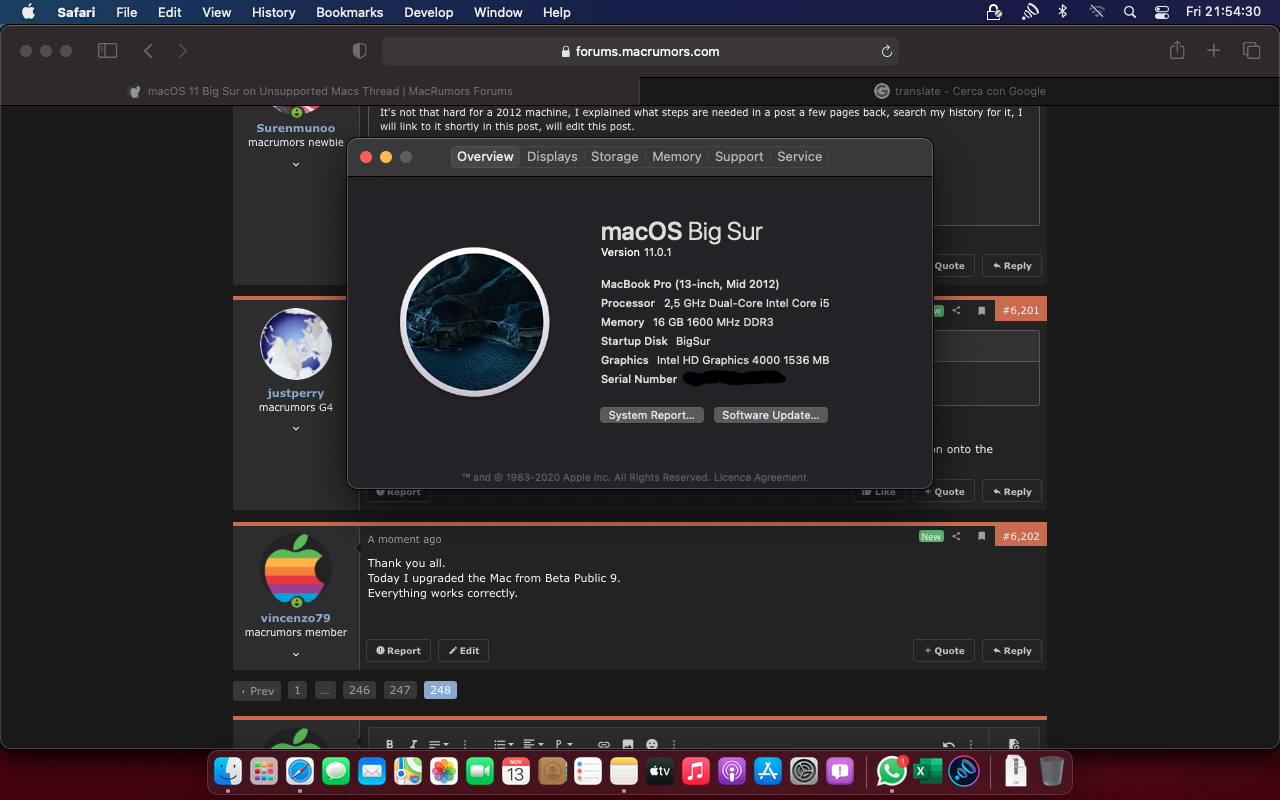The height and width of the screenshot is (800, 1280).
Task: Click Safari's Share icon in the toolbar
Action: click(x=1177, y=51)
